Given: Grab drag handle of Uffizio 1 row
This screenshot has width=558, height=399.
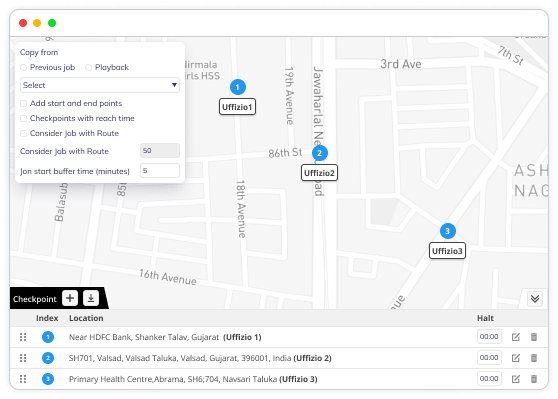Looking at the screenshot, I should (x=23, y=337).
